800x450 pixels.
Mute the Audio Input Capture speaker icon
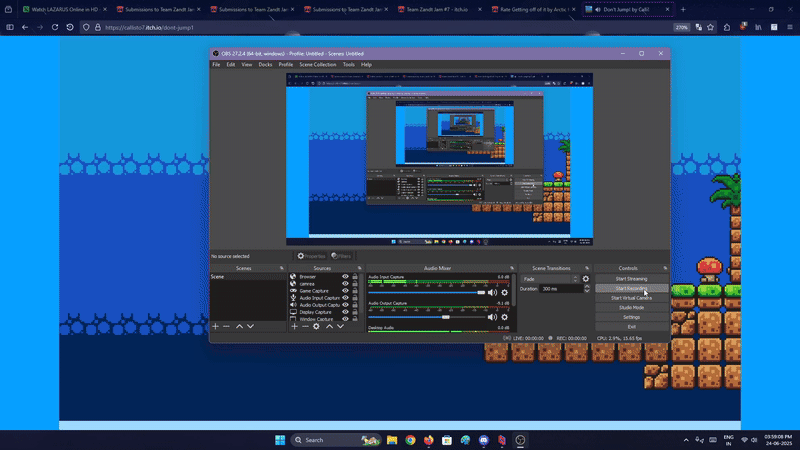coord(492,292)
